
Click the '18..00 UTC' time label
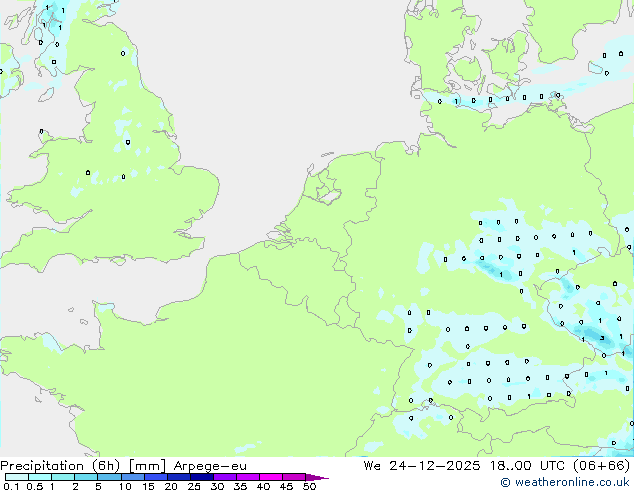coord(527,465)
